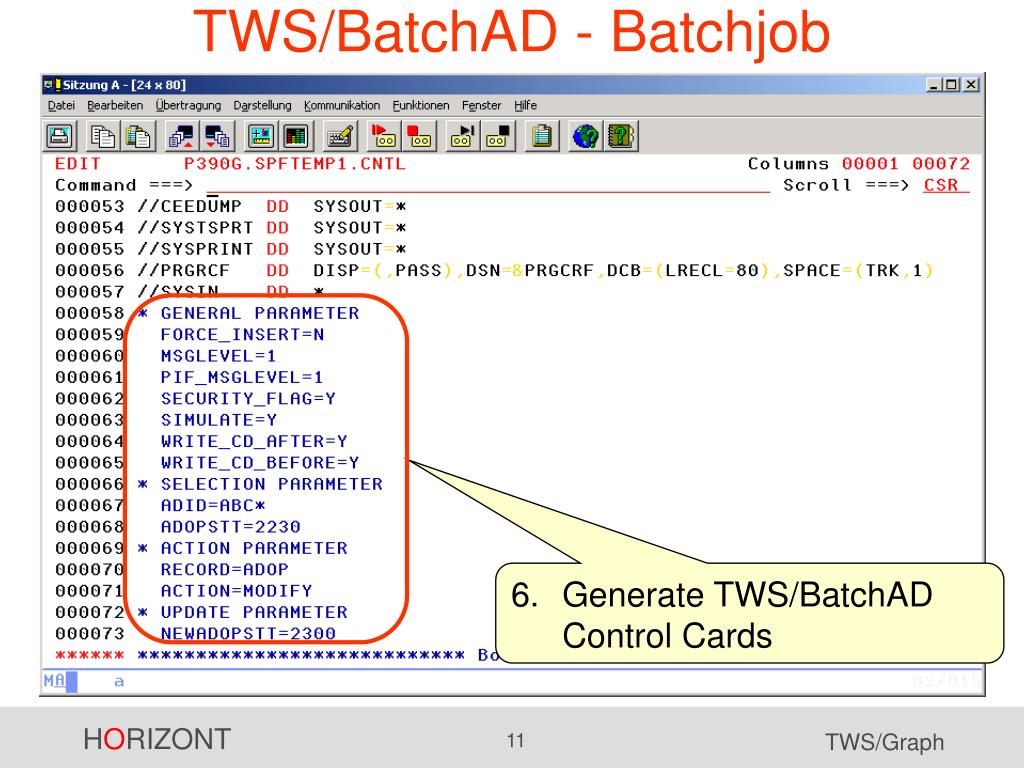The width and height of the screenshot is (1024, 768).
Task: Click the clipboard notepad toolbar icon
Action: [x=541, y=136]
